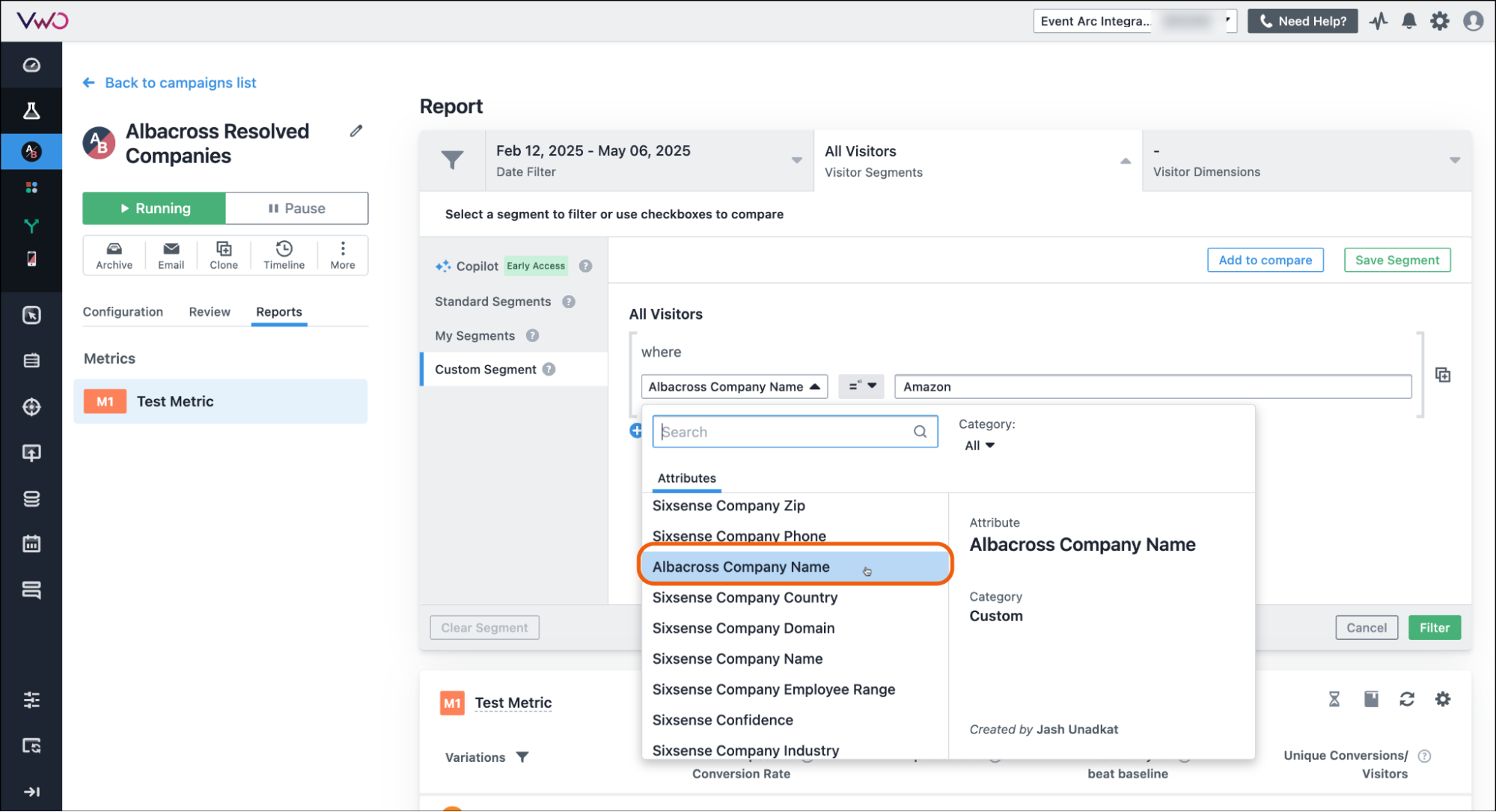Choose Sixsense Company Domain attribute
Viewport: 1496px width, 812px height.
tap(795, 629)
